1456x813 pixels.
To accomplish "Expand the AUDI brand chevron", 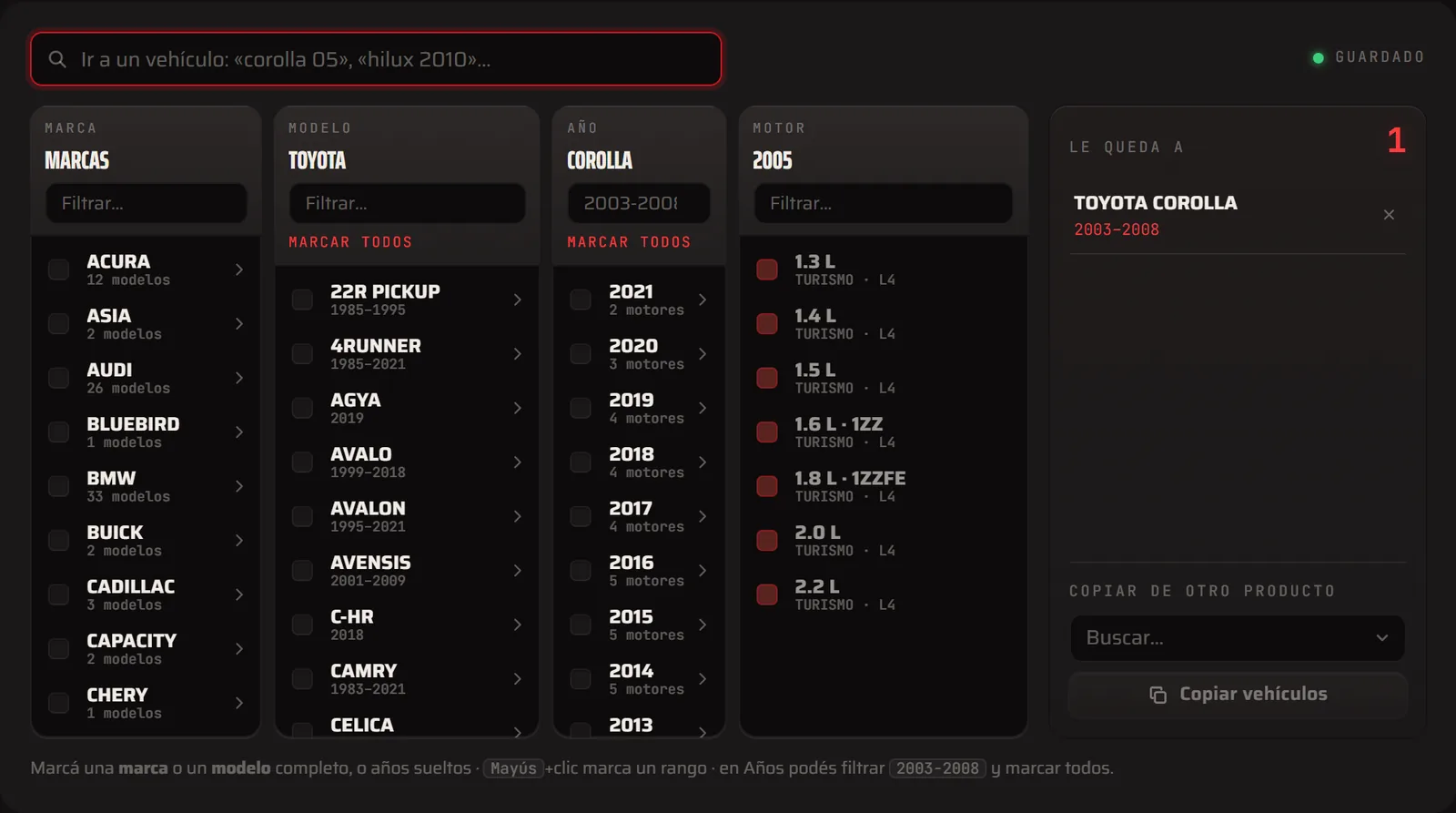I will (x=239, y=378).
